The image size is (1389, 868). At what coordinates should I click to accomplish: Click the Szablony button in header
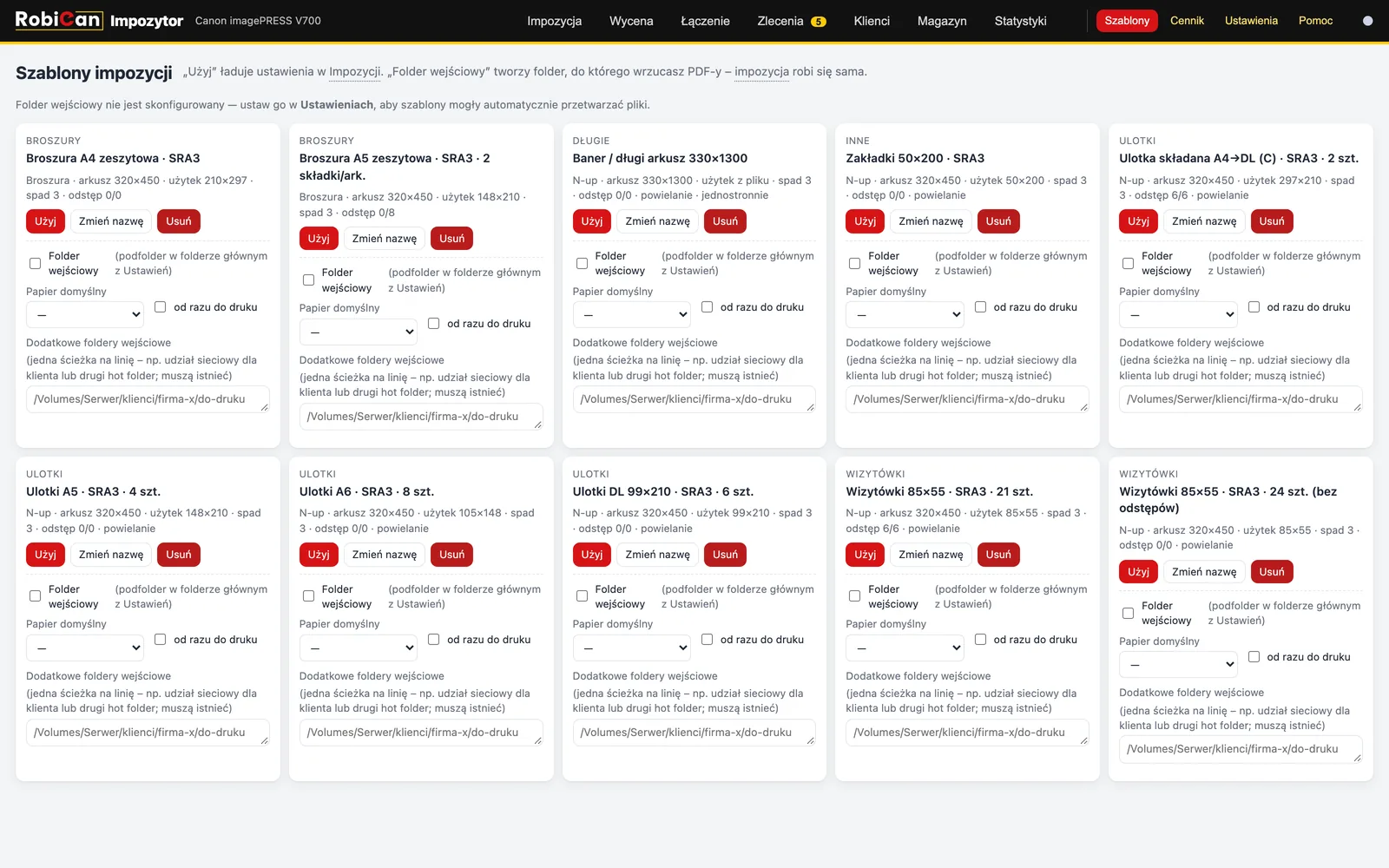1127,21
